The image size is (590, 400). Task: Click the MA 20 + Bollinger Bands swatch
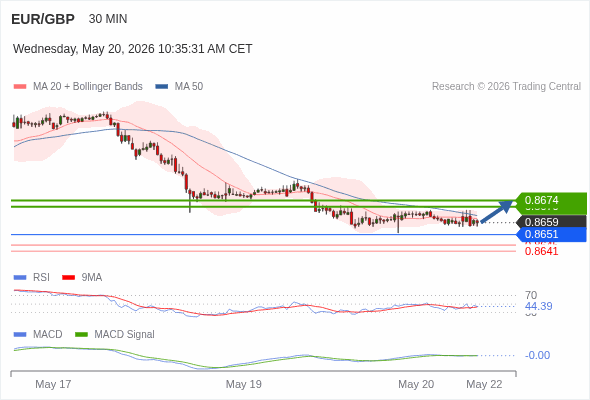tap(20, 87)
